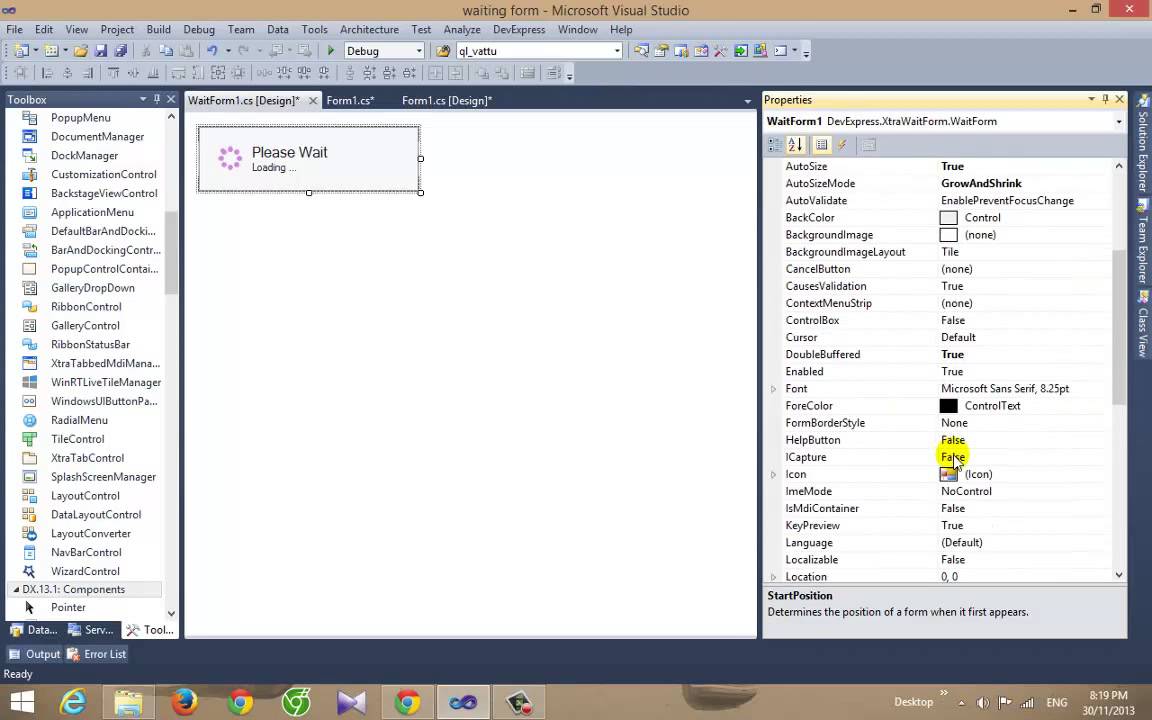Expand the Location property
The height and width of the screenshot is (720, 1152).
pos(774,577)
